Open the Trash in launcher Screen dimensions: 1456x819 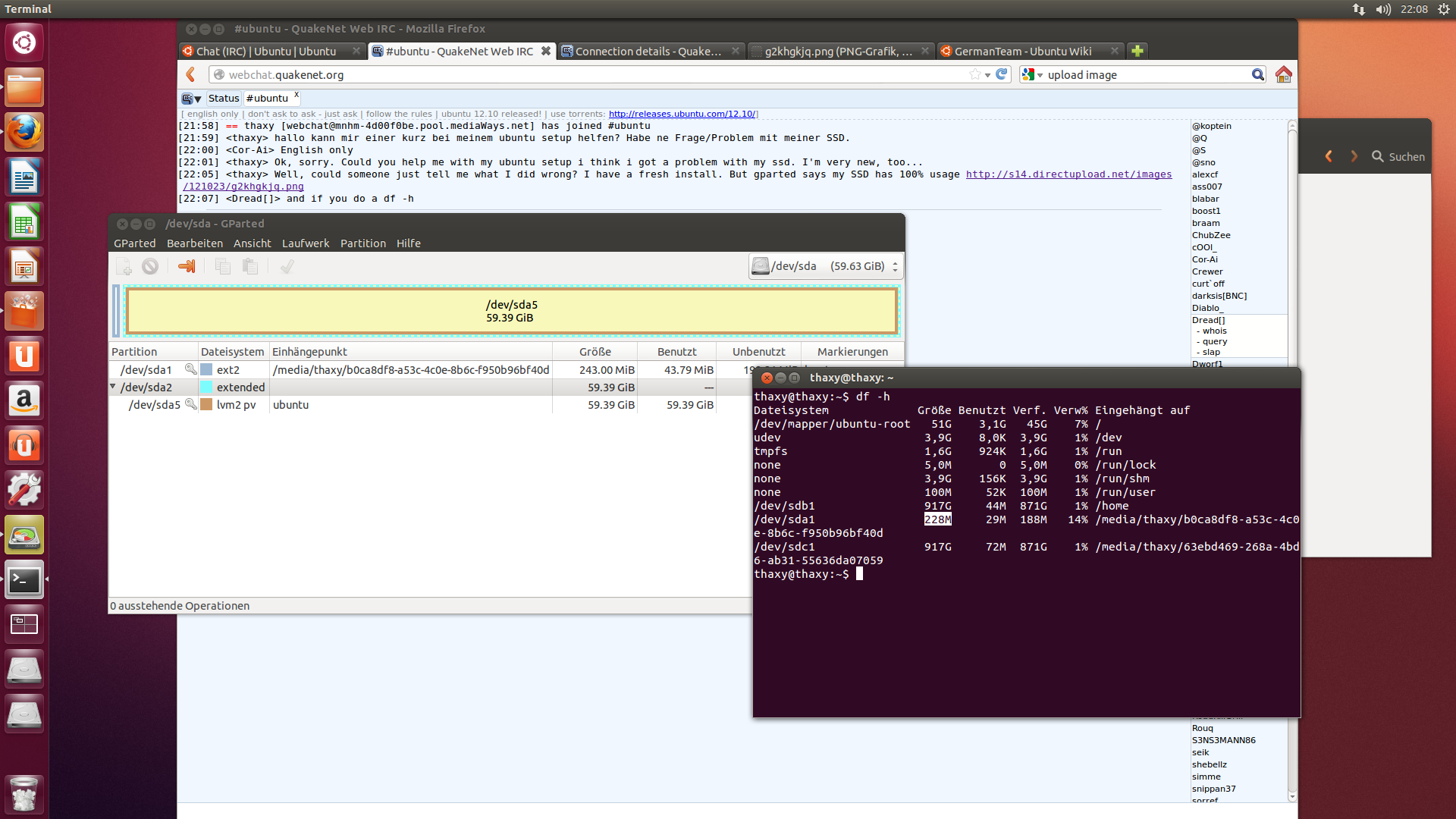(24, 794)
